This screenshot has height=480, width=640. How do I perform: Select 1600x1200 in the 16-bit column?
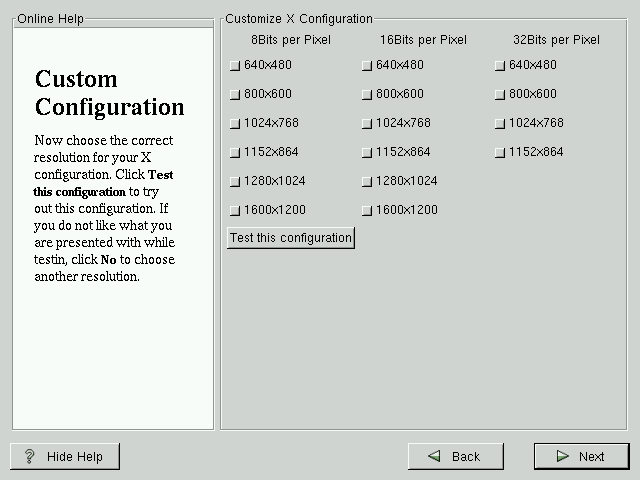(x=367, y=211)
